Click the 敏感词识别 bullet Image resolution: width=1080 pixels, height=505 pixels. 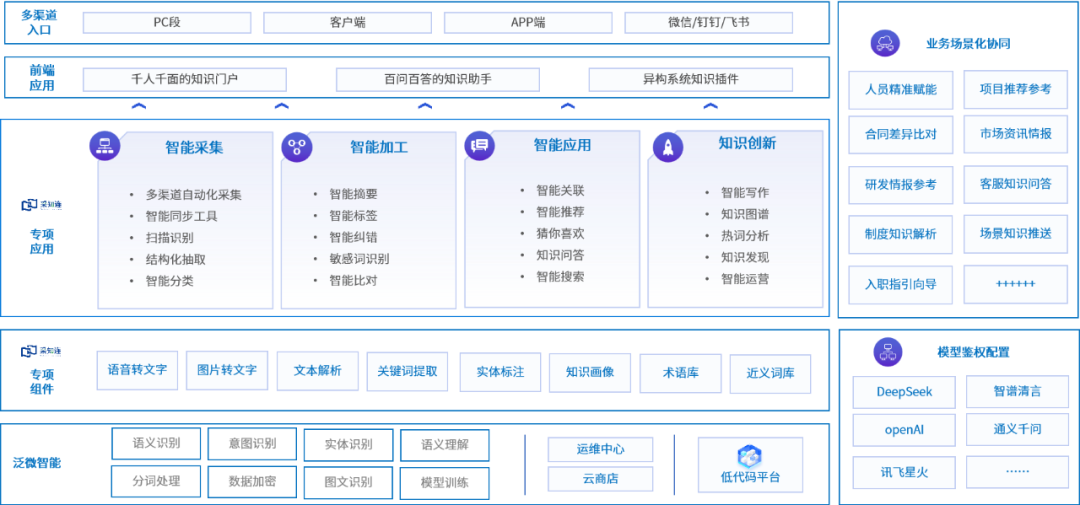tap(359, 259)
